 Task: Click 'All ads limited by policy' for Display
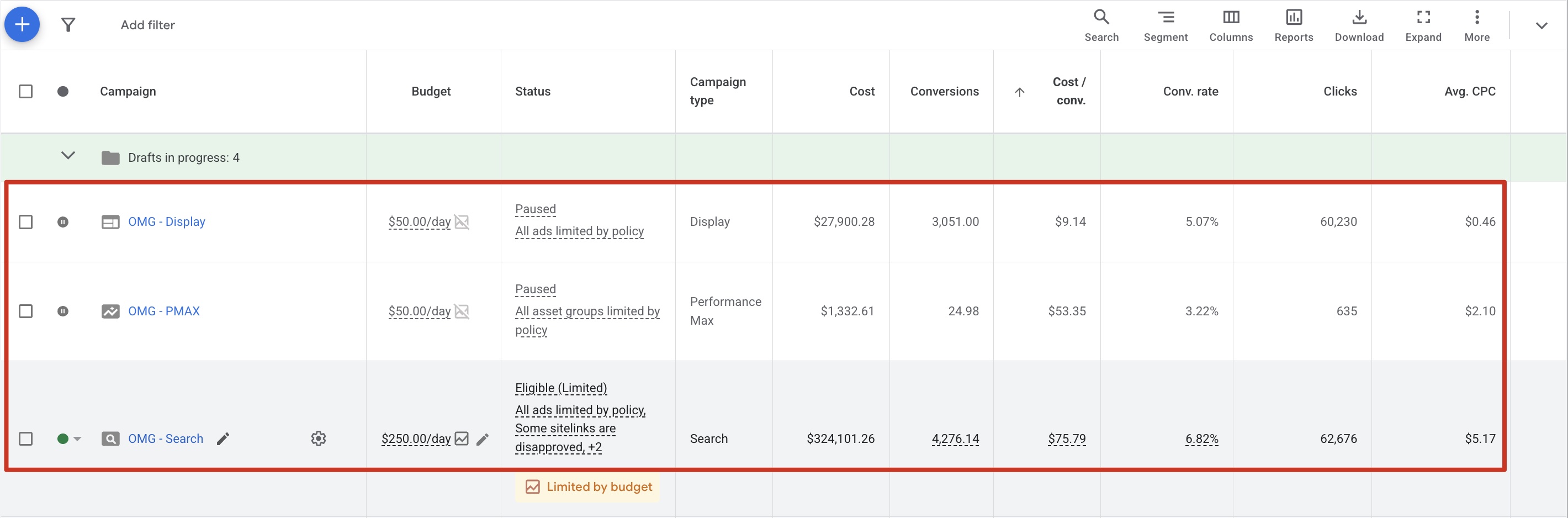click(579, 231)
